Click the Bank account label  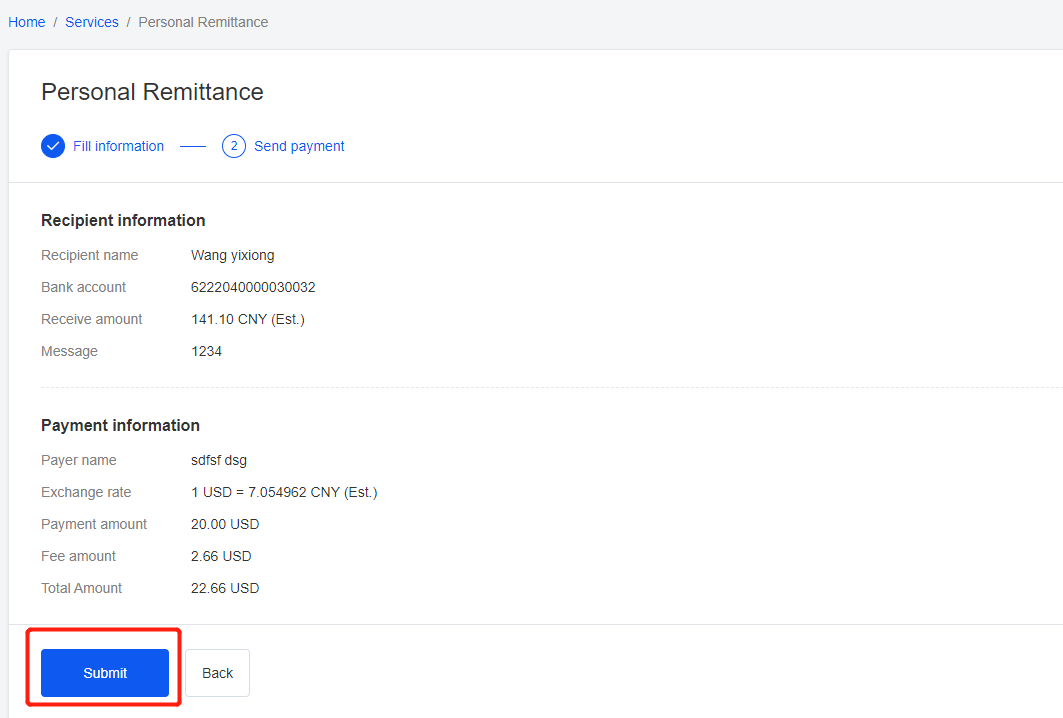tap(83, 287)
